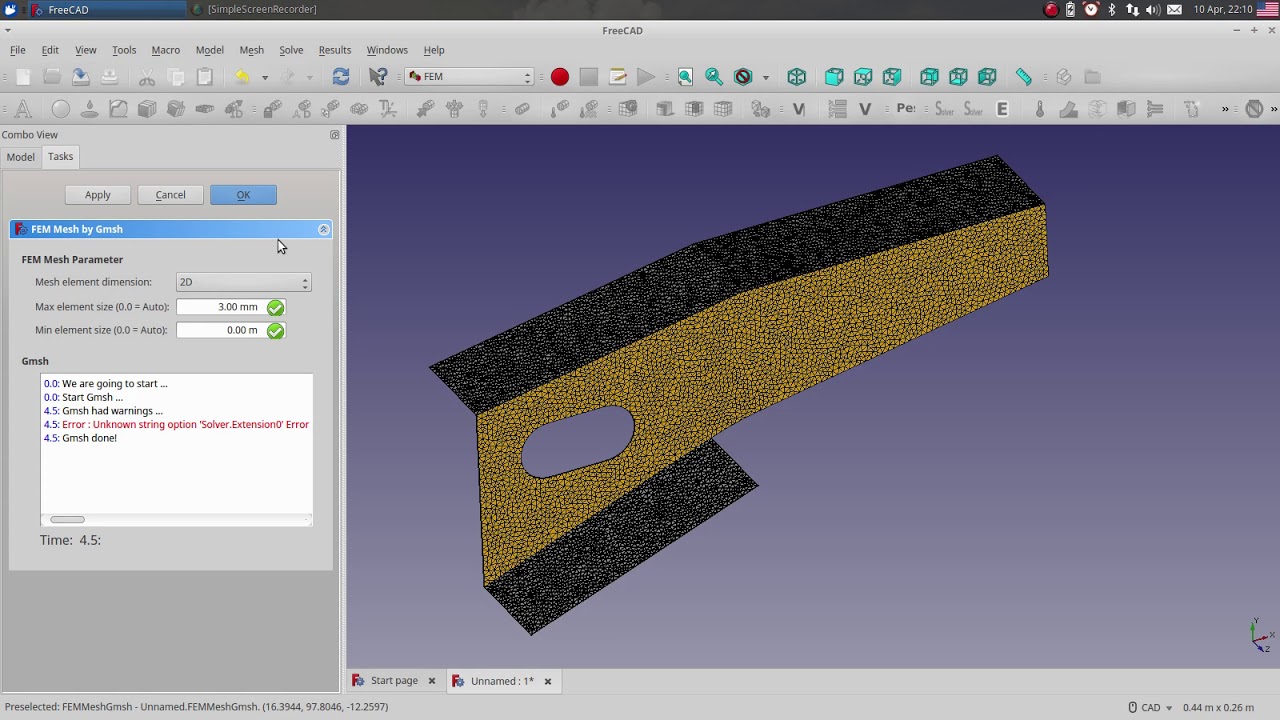The image size is (1280, 720).
Task: Close the Start page tab
Action: (432, 681)
